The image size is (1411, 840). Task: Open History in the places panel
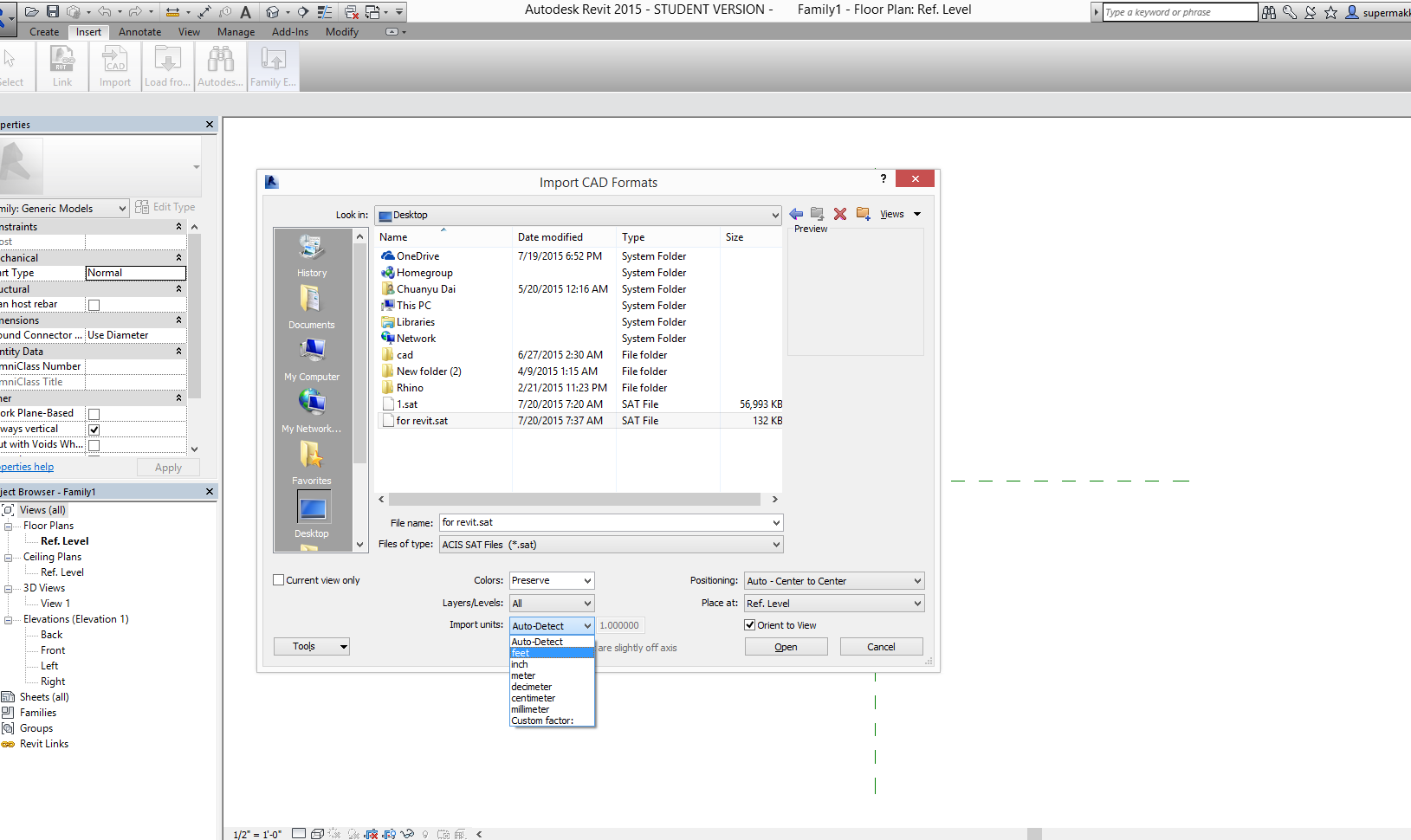[x=312, y=256]
